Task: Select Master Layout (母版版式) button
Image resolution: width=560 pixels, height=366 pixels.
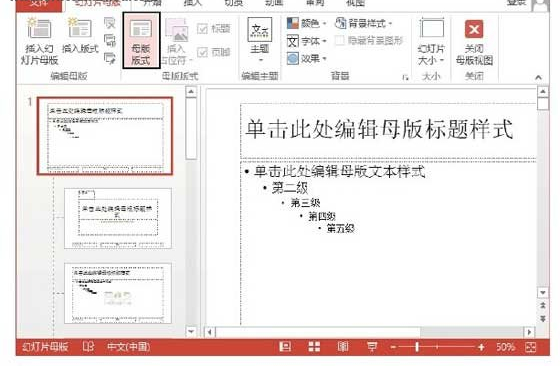Action: tap(141, 40)
